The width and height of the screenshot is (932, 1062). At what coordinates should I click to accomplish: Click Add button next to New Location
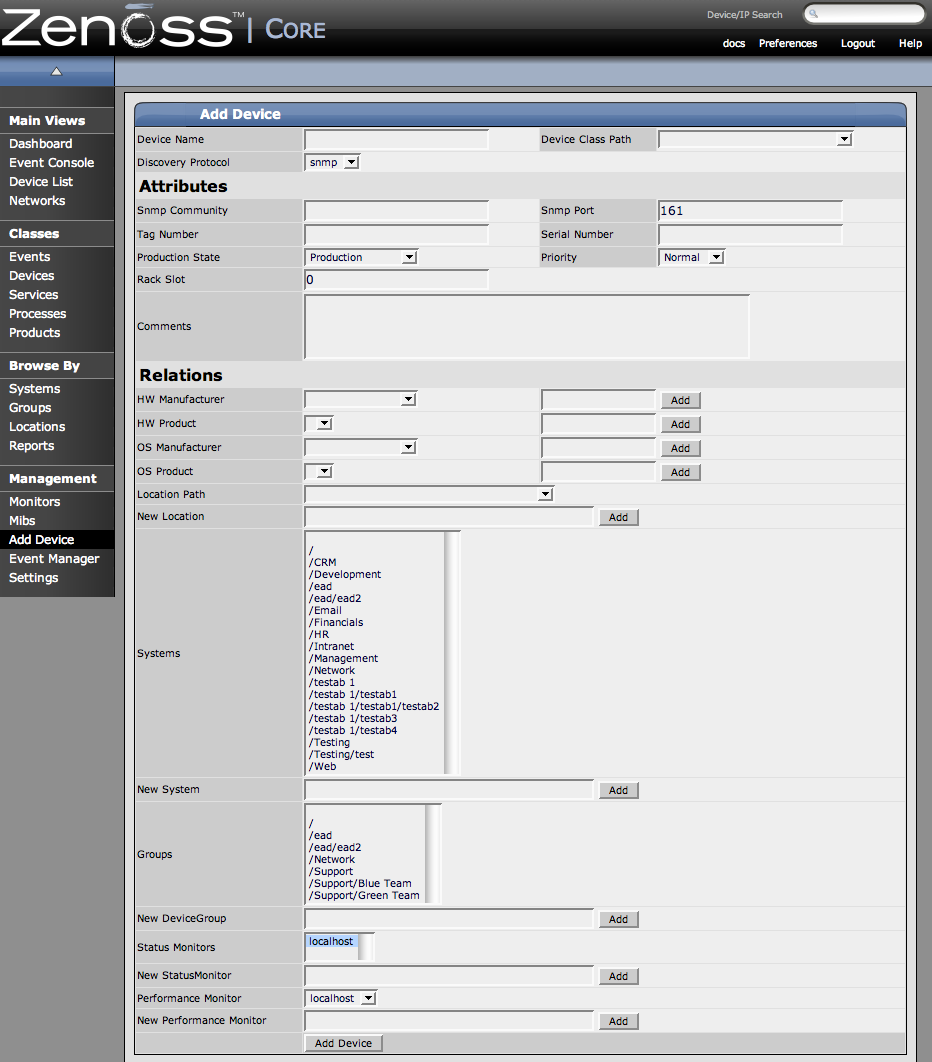[618, 517]
